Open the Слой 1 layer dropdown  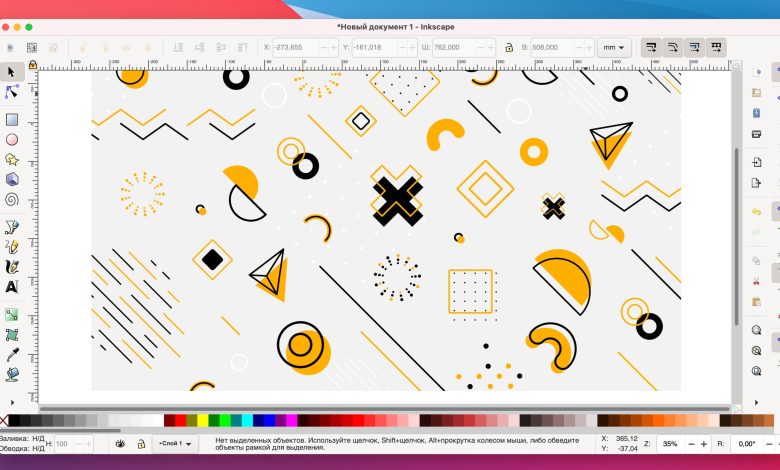pos(174,443)
